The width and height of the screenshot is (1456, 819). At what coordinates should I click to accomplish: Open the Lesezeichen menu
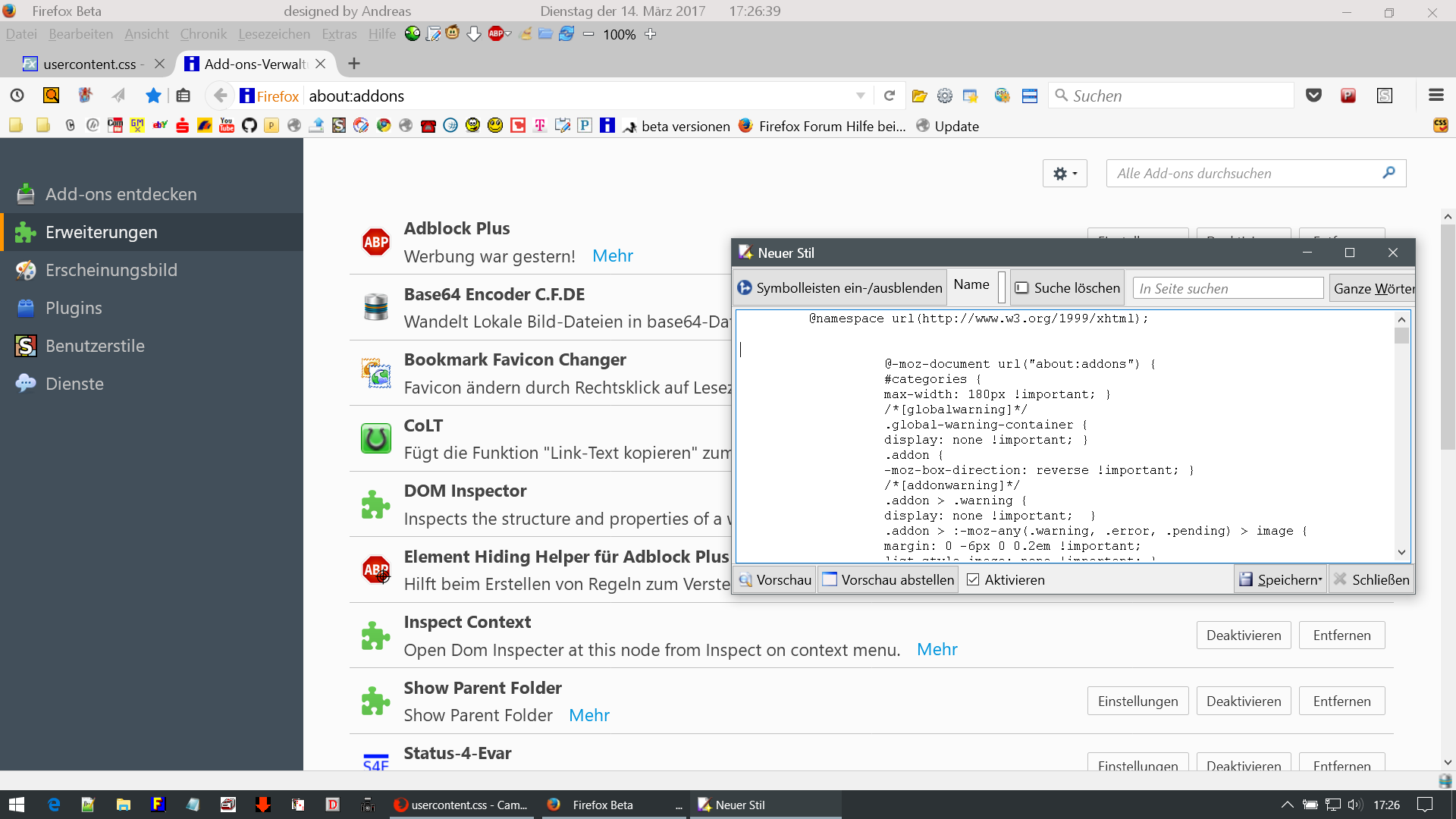coord(274,34)
